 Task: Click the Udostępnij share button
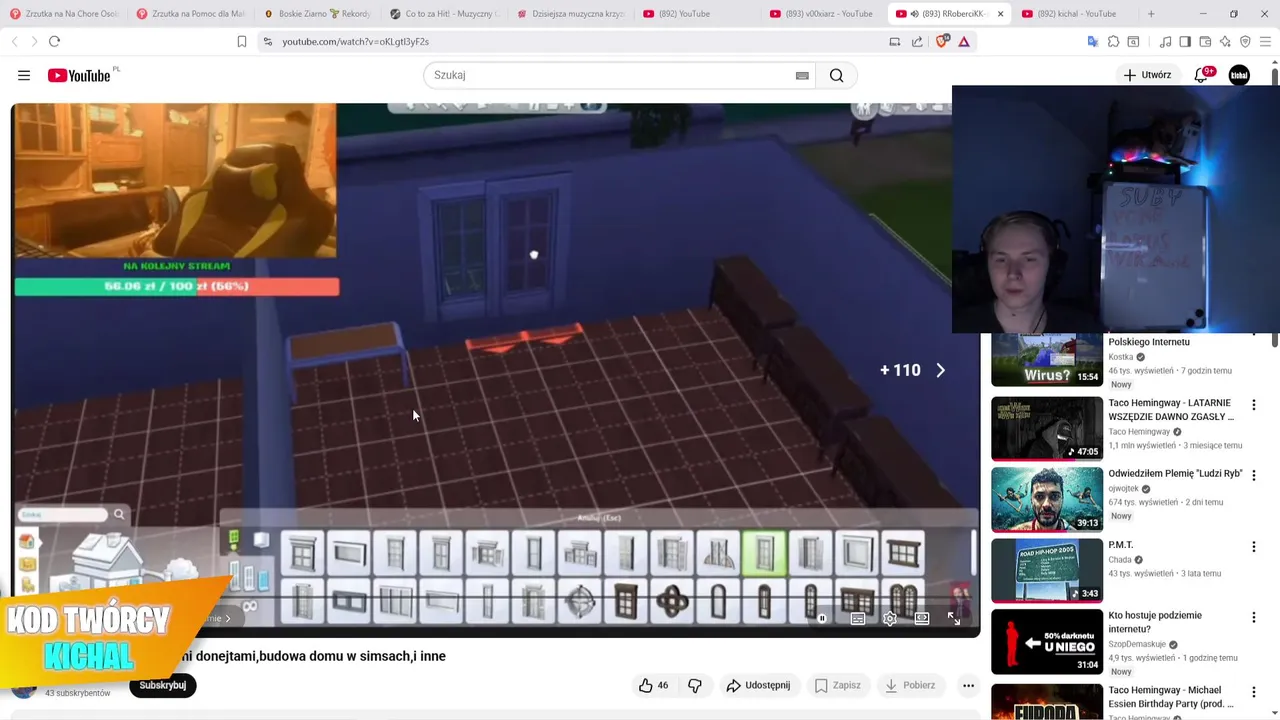click(x=758, y=685)
